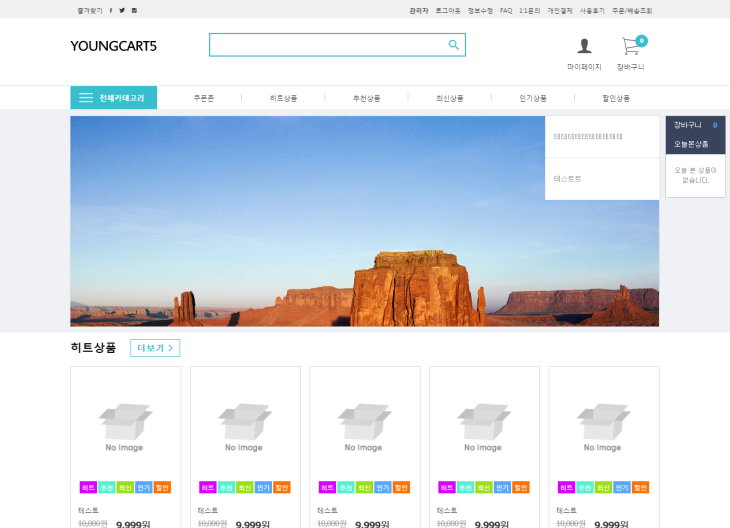
Task: Click the 히트 badge on first product
Action: pyautogui.click(x=88, y=487)
